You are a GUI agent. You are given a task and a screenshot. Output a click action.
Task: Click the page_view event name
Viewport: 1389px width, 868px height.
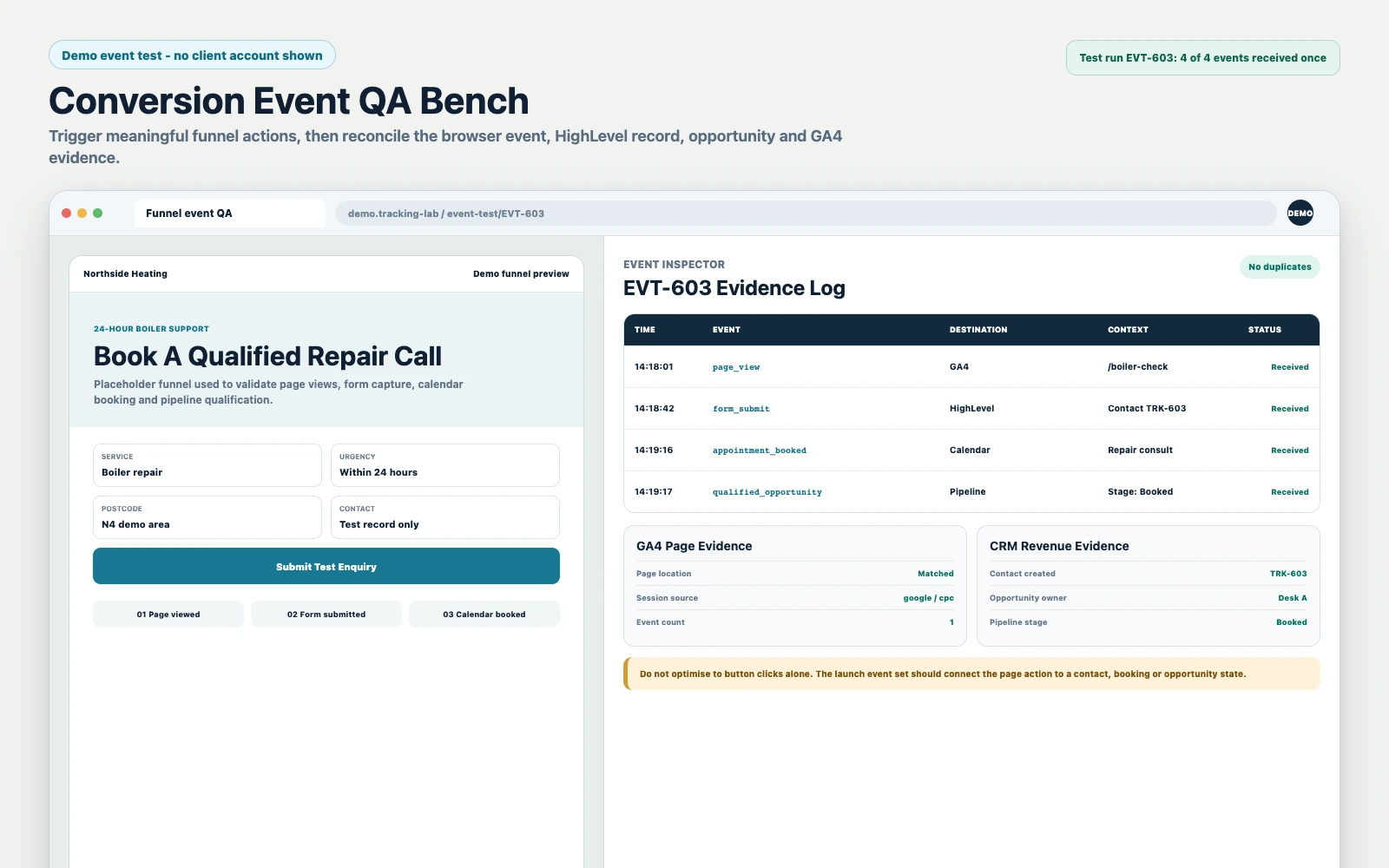tap(736, 367)
